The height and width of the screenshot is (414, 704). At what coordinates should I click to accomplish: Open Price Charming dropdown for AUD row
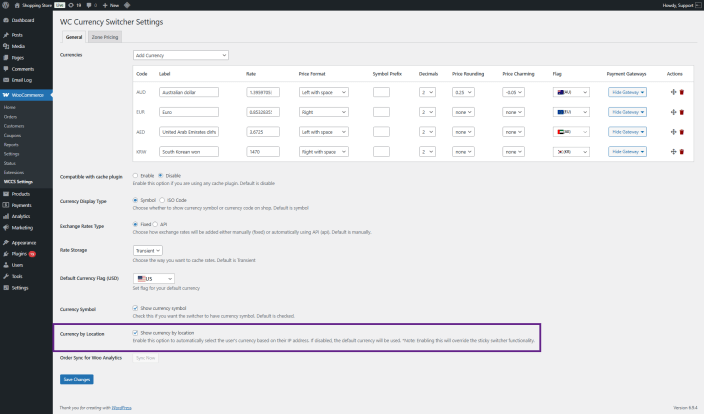pos(513,92)
